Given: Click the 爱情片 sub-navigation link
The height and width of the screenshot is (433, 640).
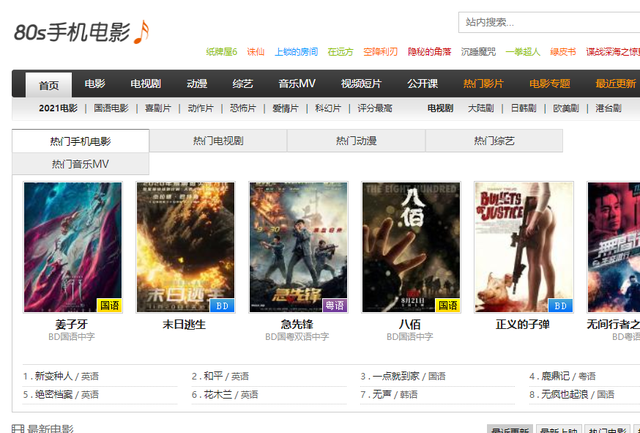Looking at the screenshot, I should tap(285, 108).
